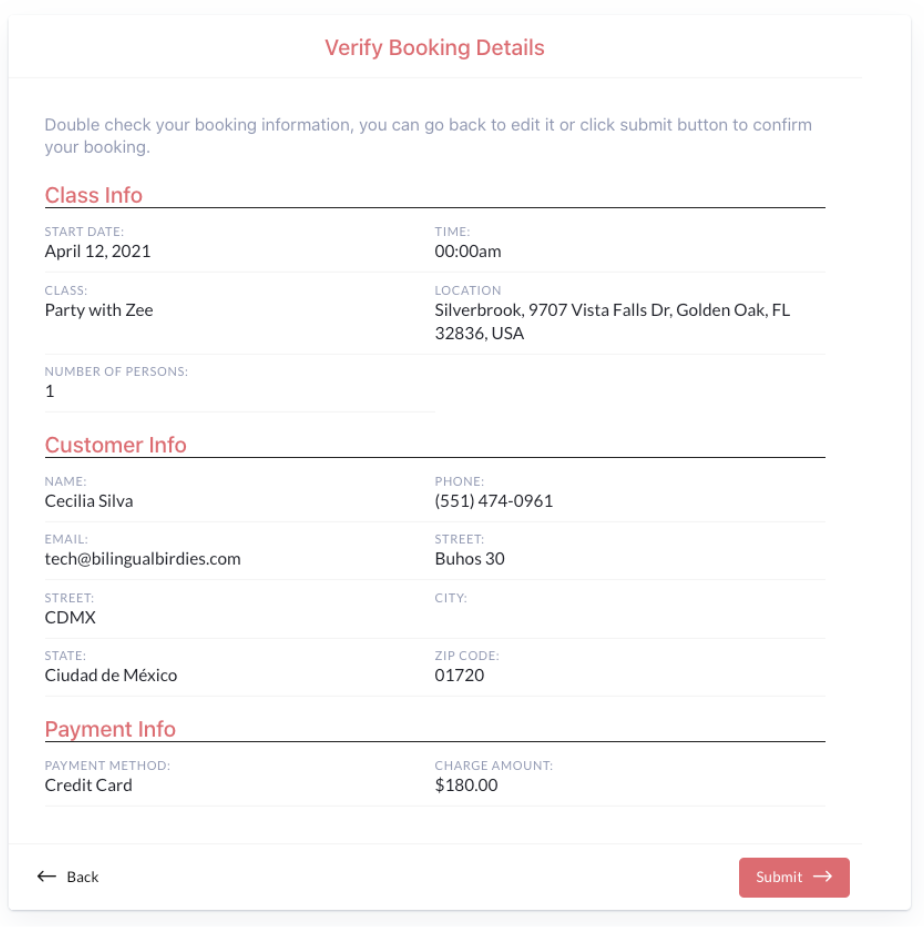Select the street value Buhos 30

469,559
